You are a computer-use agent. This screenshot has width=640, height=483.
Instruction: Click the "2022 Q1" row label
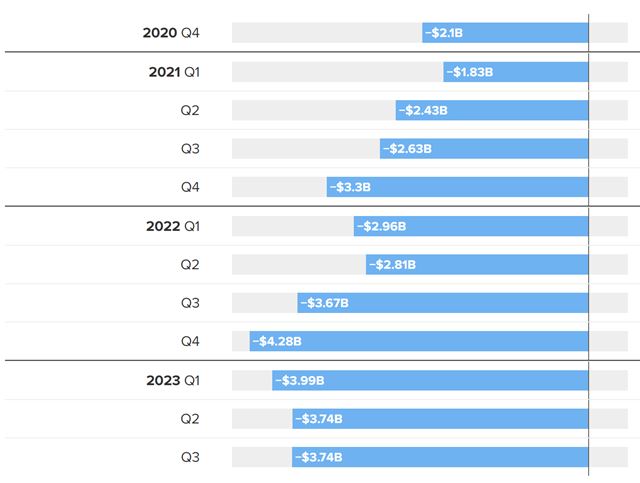173,226
